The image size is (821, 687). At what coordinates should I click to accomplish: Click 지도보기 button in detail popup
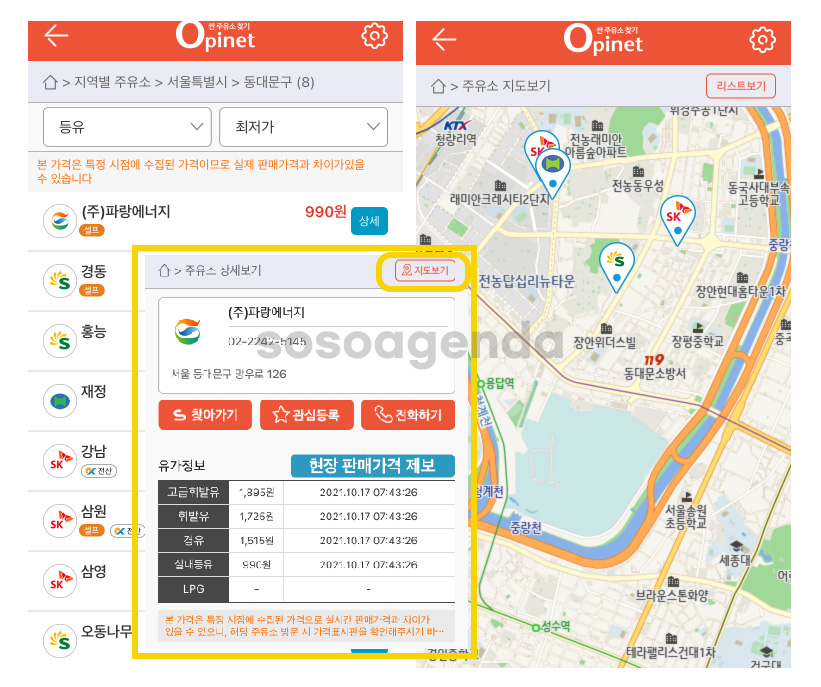[425, 271]
